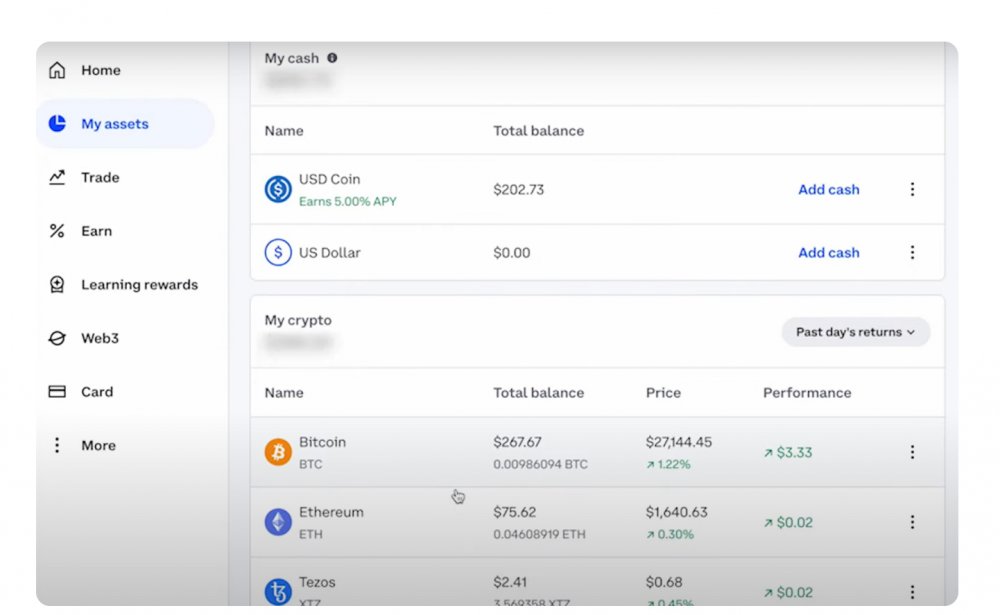This screenshot has height=615, width=1000.
Task: Open the Web3 section
Action: pyautogui.click(x=99, y=338)
